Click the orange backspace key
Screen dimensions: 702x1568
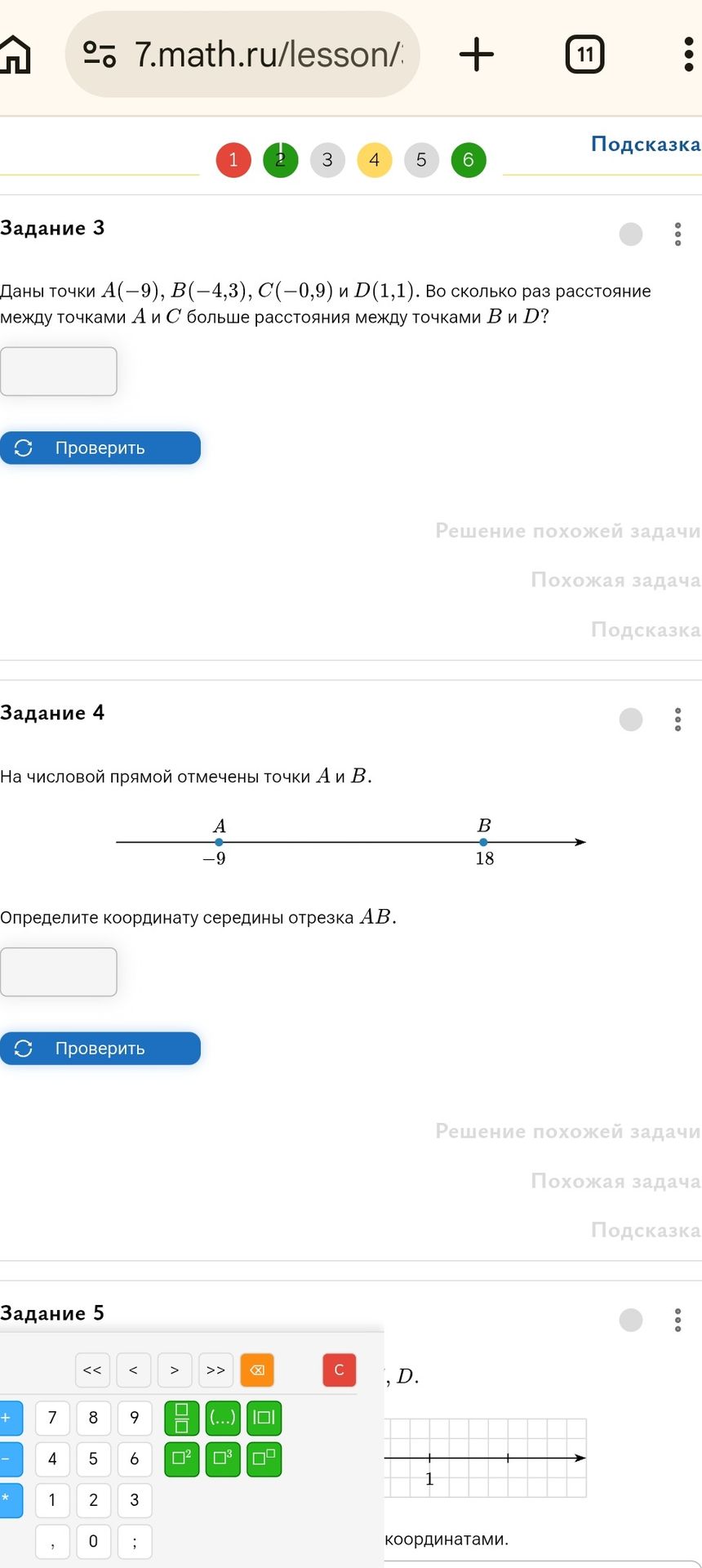257,1370
